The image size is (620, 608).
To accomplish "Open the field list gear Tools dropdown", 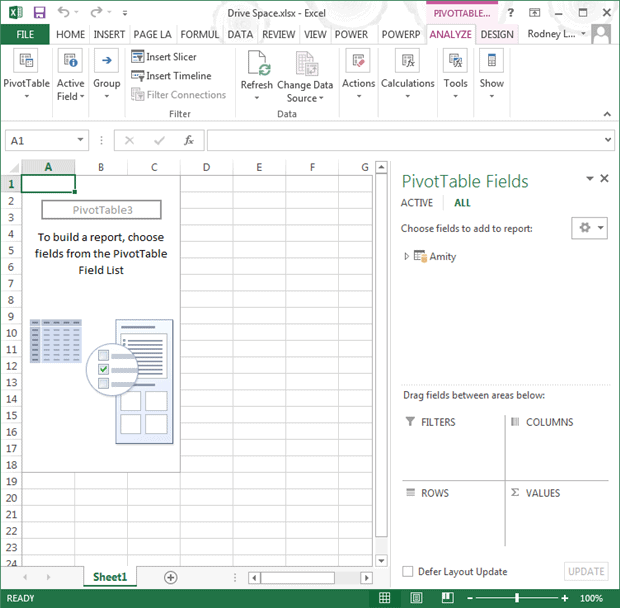I will [x=589, y=228].
